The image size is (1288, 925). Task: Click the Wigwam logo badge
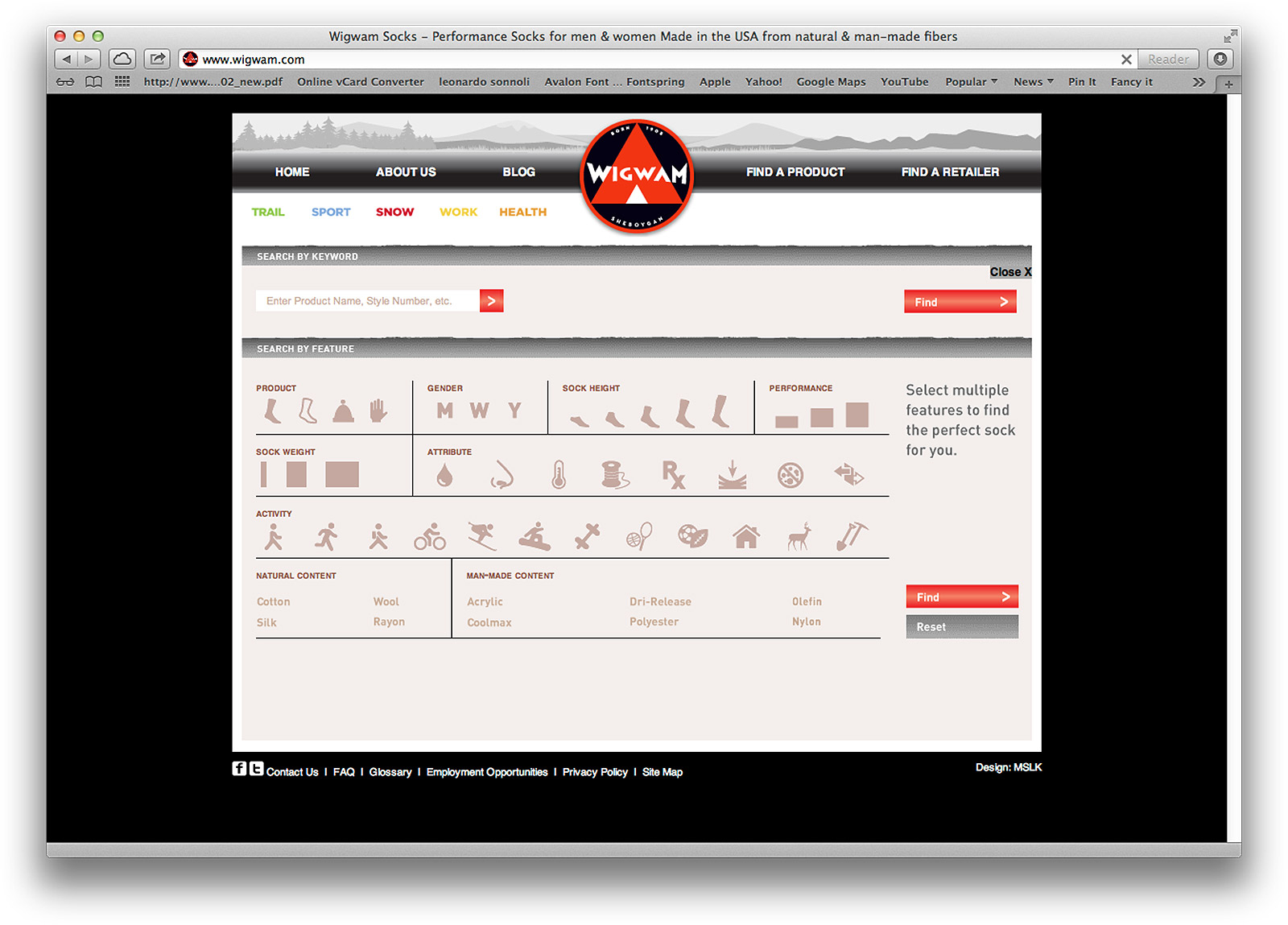(x=637, y=176)
